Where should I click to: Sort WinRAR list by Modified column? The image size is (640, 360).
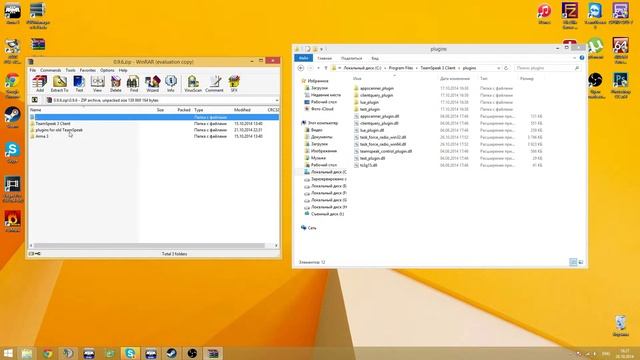point(242,110)
